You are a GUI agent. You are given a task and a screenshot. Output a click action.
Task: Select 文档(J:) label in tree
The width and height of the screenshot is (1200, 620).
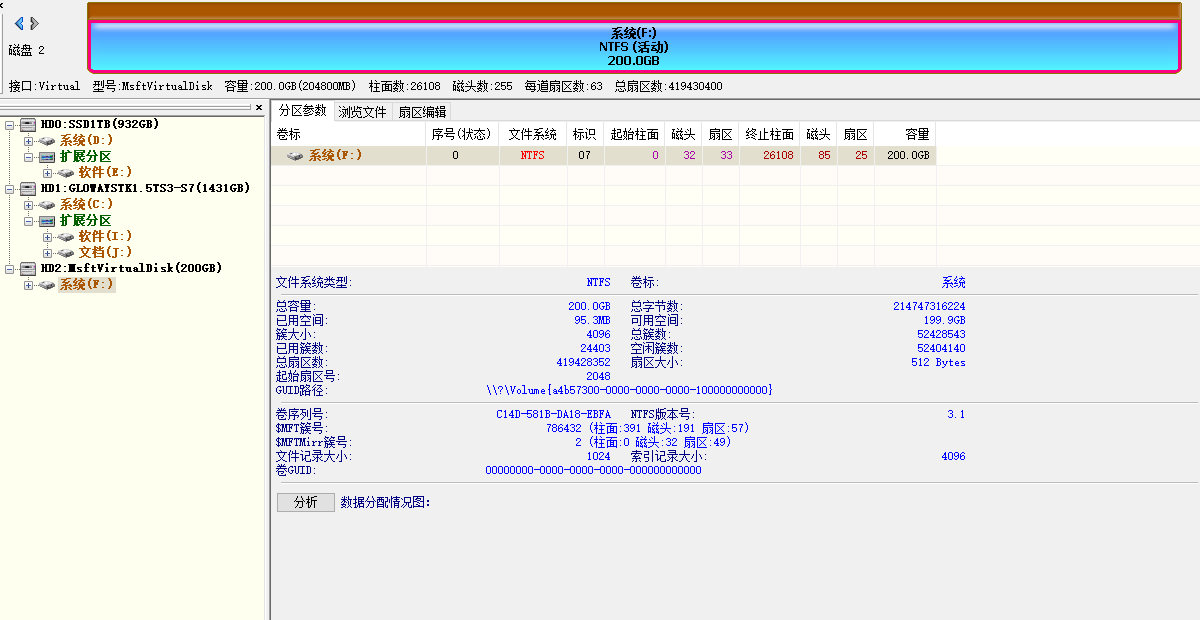(x=105, y=253)
